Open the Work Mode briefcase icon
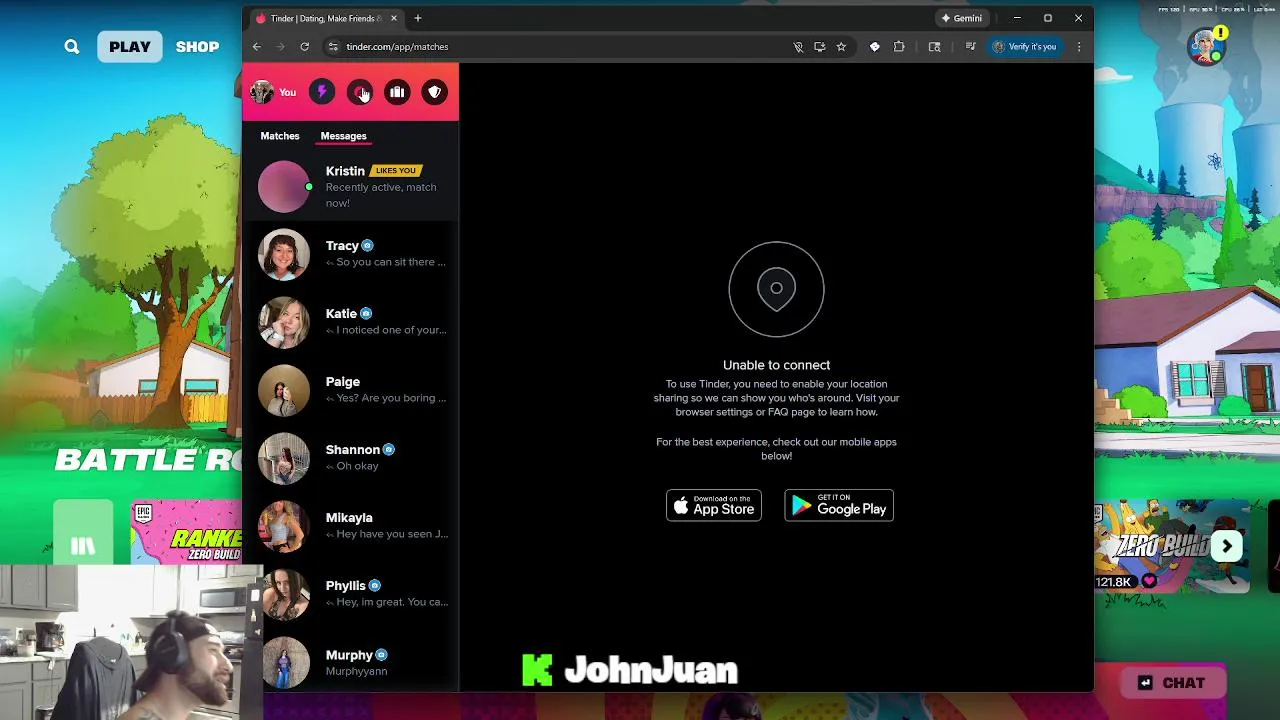1280x720 pixels. coord(397,92)
